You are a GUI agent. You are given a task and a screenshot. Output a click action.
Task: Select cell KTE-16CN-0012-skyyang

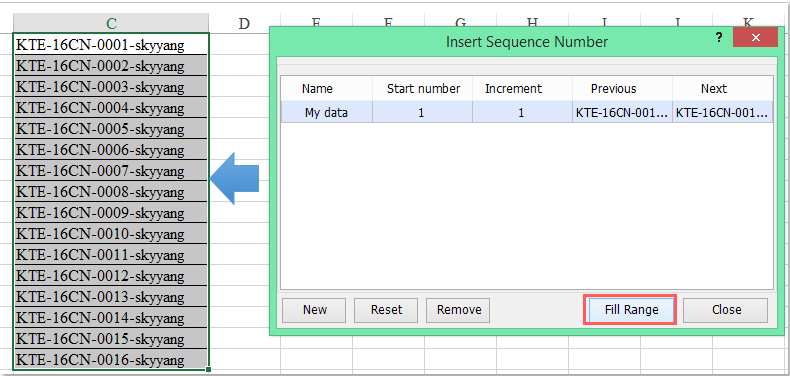(111, 276)
